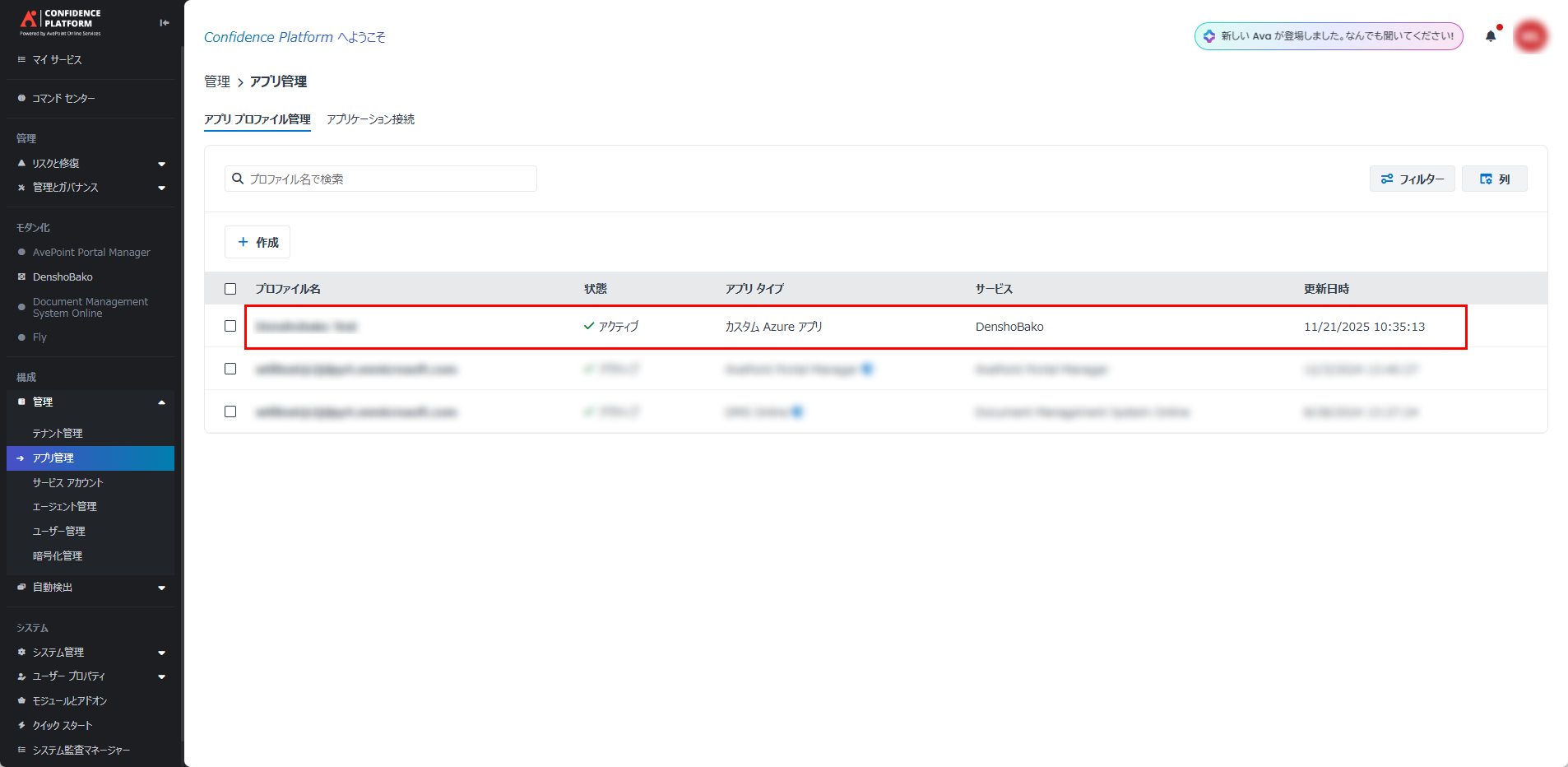Viewport: 1568px width, 767px height.
Task: Check the AvePoint Portal Manager row checkbox
Action: coord(230,369)
